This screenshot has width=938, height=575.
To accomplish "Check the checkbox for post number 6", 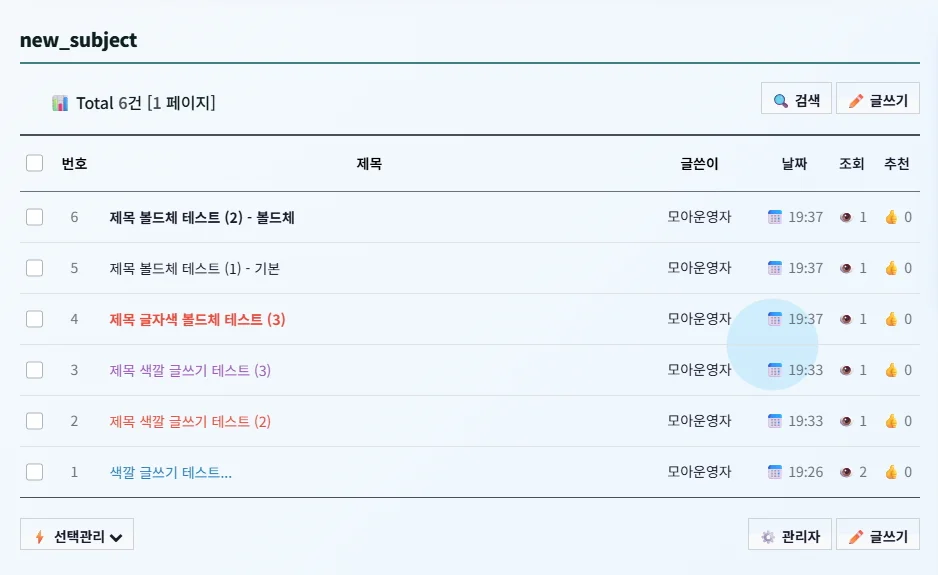I will 35,217.
